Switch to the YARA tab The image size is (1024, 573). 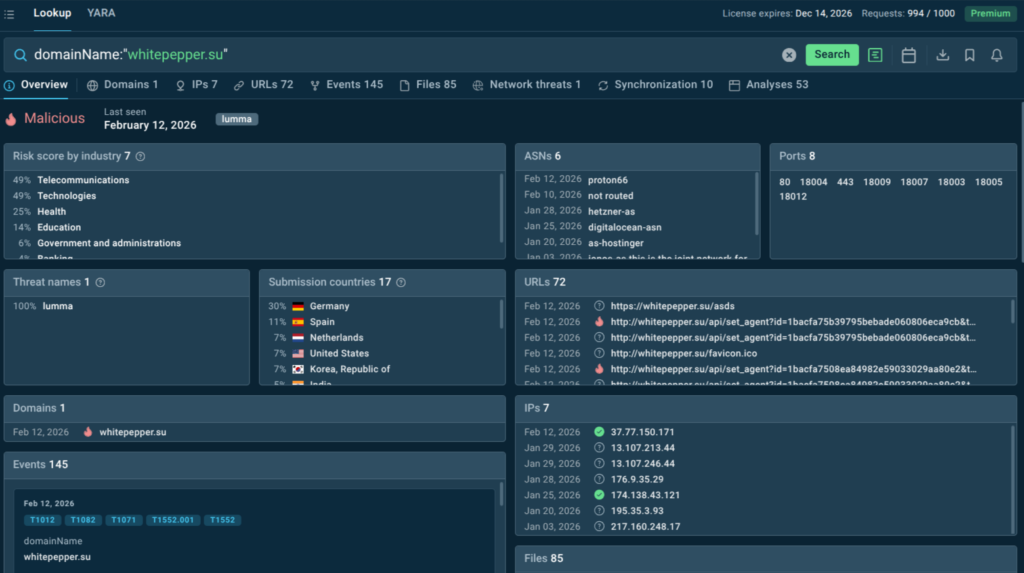click(101, 13)
